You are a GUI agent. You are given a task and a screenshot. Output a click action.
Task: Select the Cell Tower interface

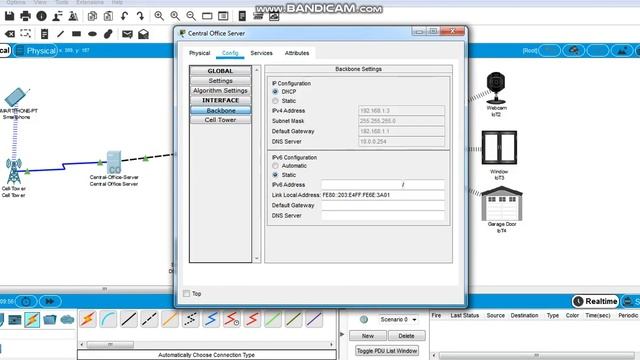pyautogui.click(x=220, y=120)
